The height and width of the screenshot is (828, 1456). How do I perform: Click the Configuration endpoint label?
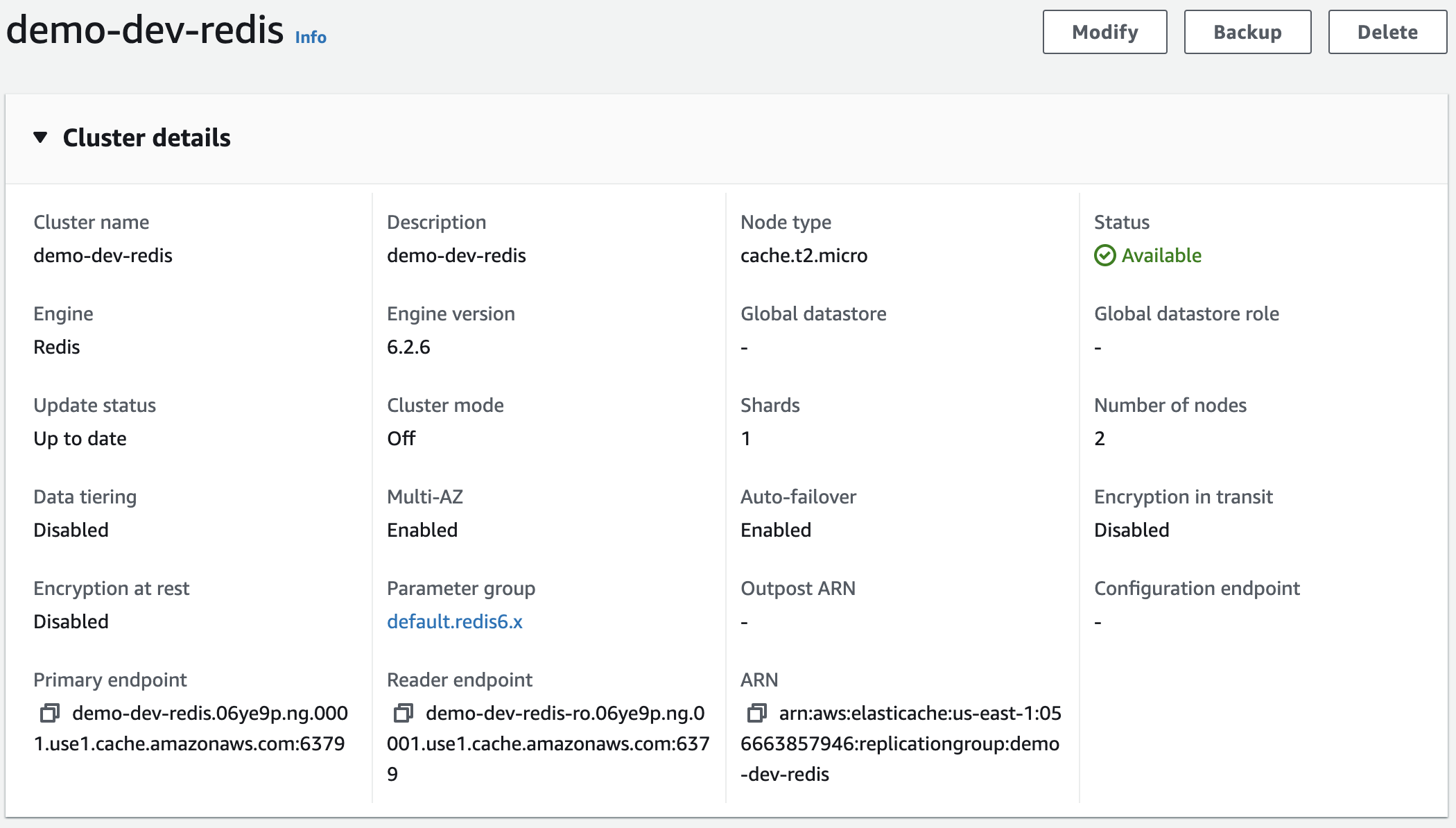(1197, 588)
